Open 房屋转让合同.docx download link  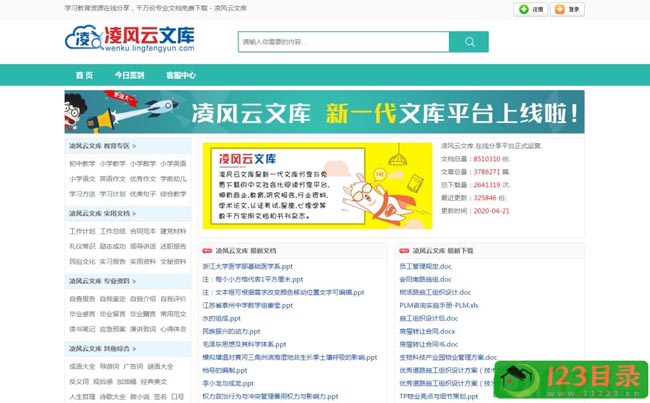click(427, 331)
